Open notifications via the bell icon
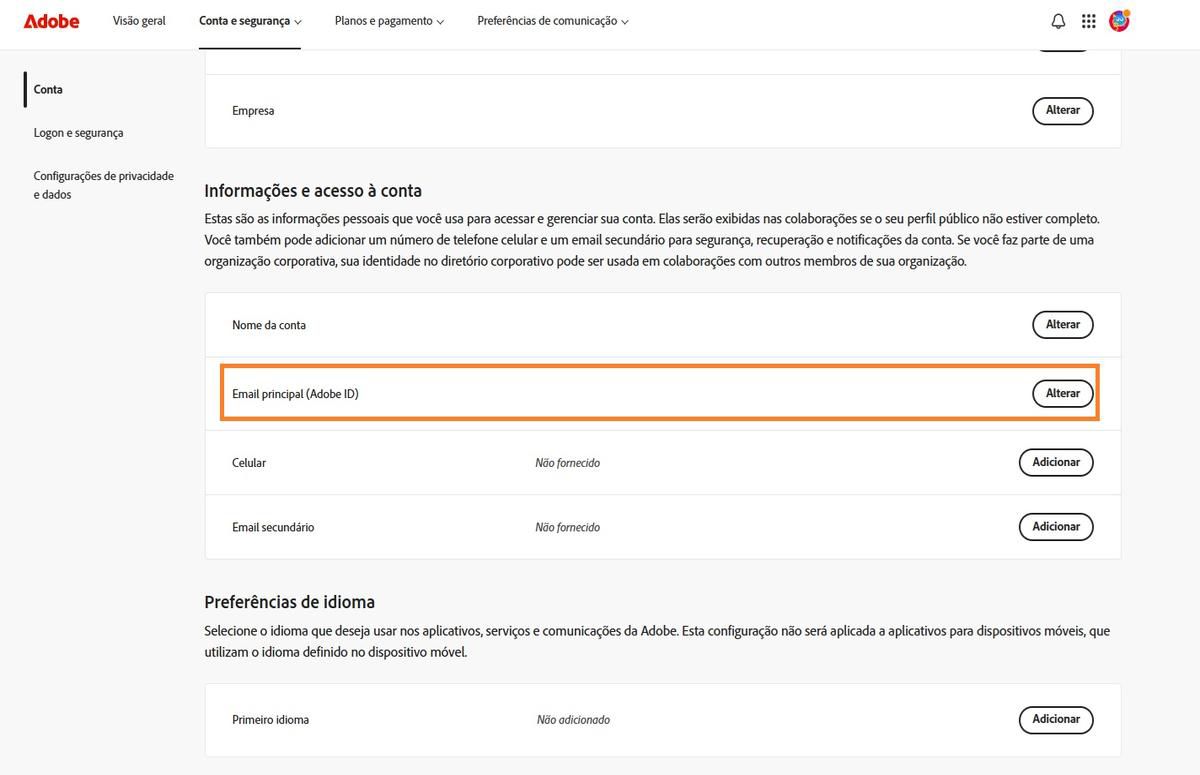This screenshot has height=775, width=1200. (x=1057, y=20)
